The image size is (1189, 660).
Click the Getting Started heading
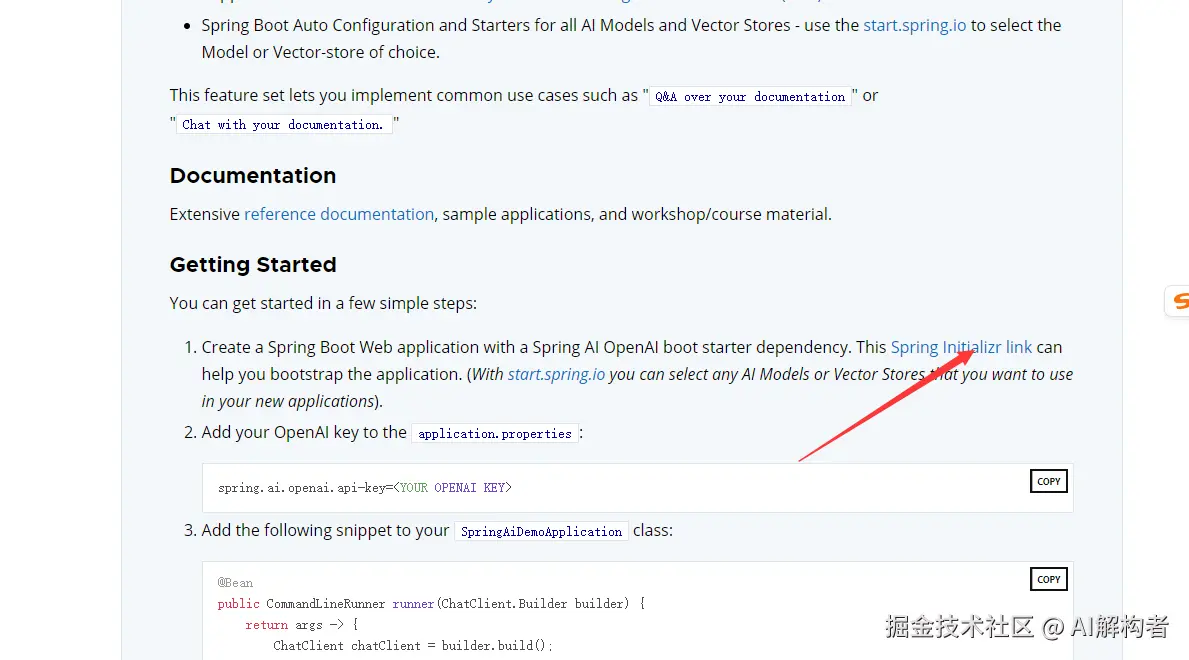pyautogui.click(x=253, y=265)
